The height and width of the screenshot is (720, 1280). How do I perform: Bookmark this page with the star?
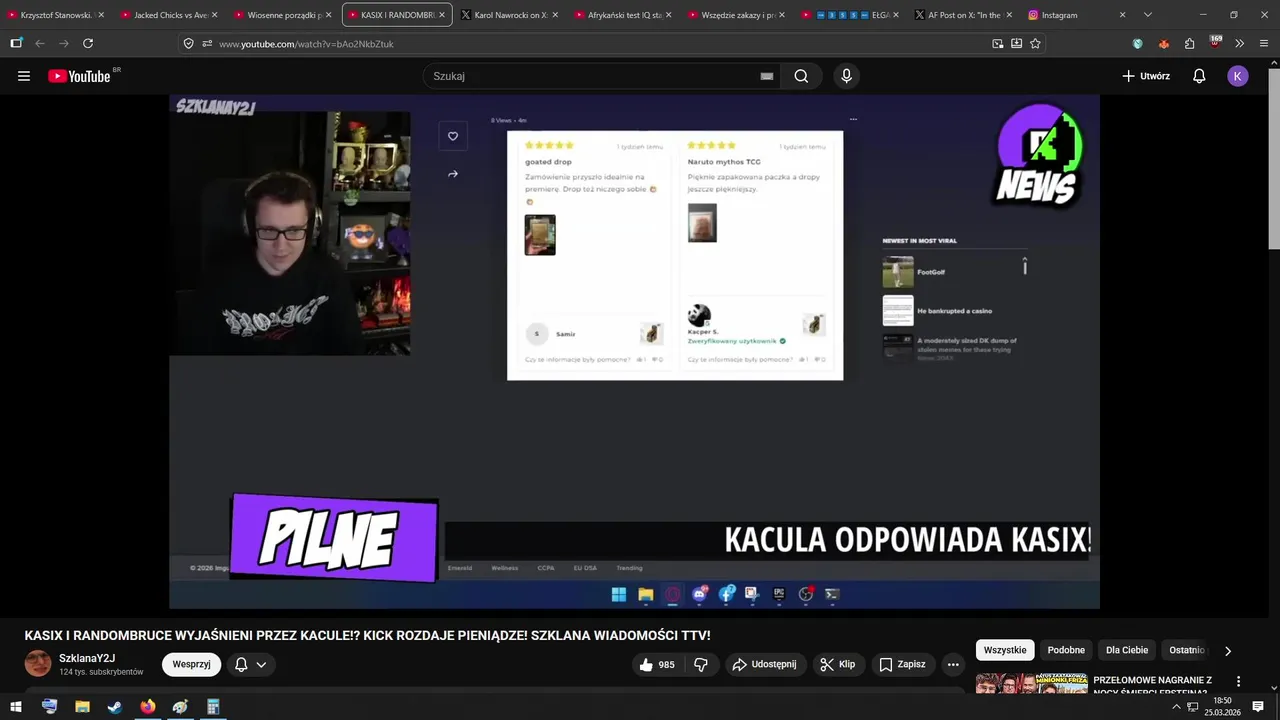click(x=1035, y=43)
